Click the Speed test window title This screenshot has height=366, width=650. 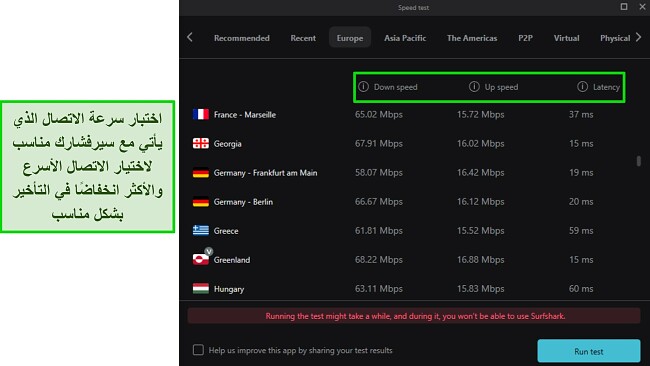pyautogui.click(x=413, y=7)
